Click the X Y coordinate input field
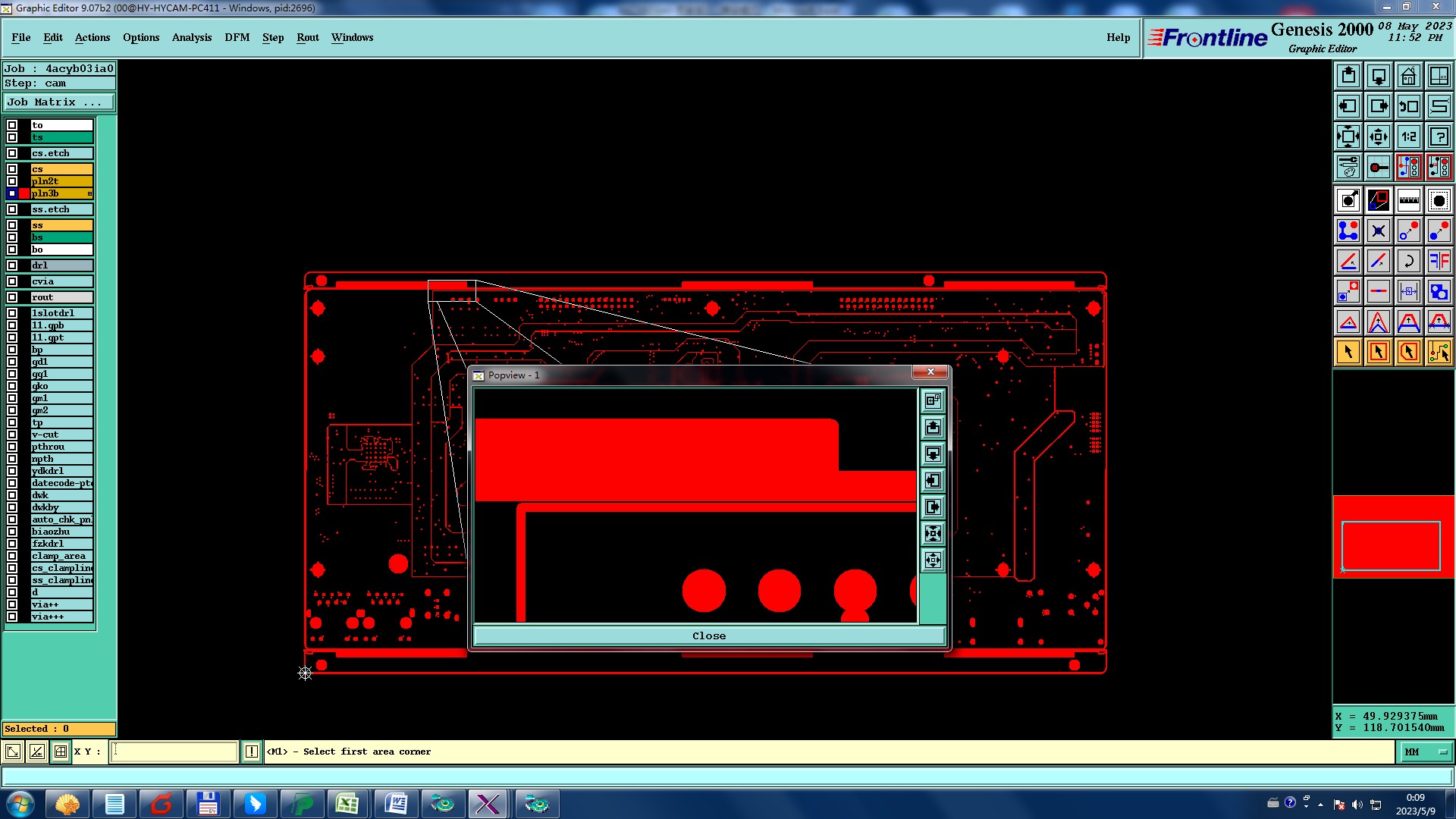Screen dimensions: 1456x819 (x=174, y=752)
